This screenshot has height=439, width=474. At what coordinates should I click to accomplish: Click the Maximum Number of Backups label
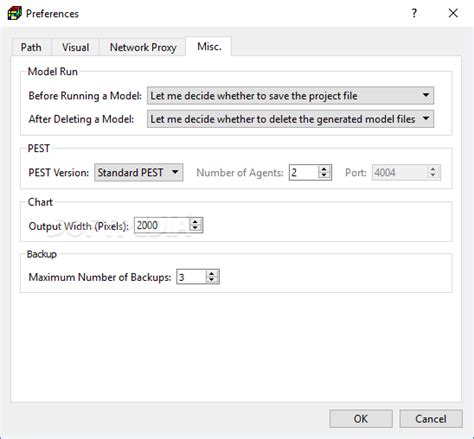(x=100, y=277)
